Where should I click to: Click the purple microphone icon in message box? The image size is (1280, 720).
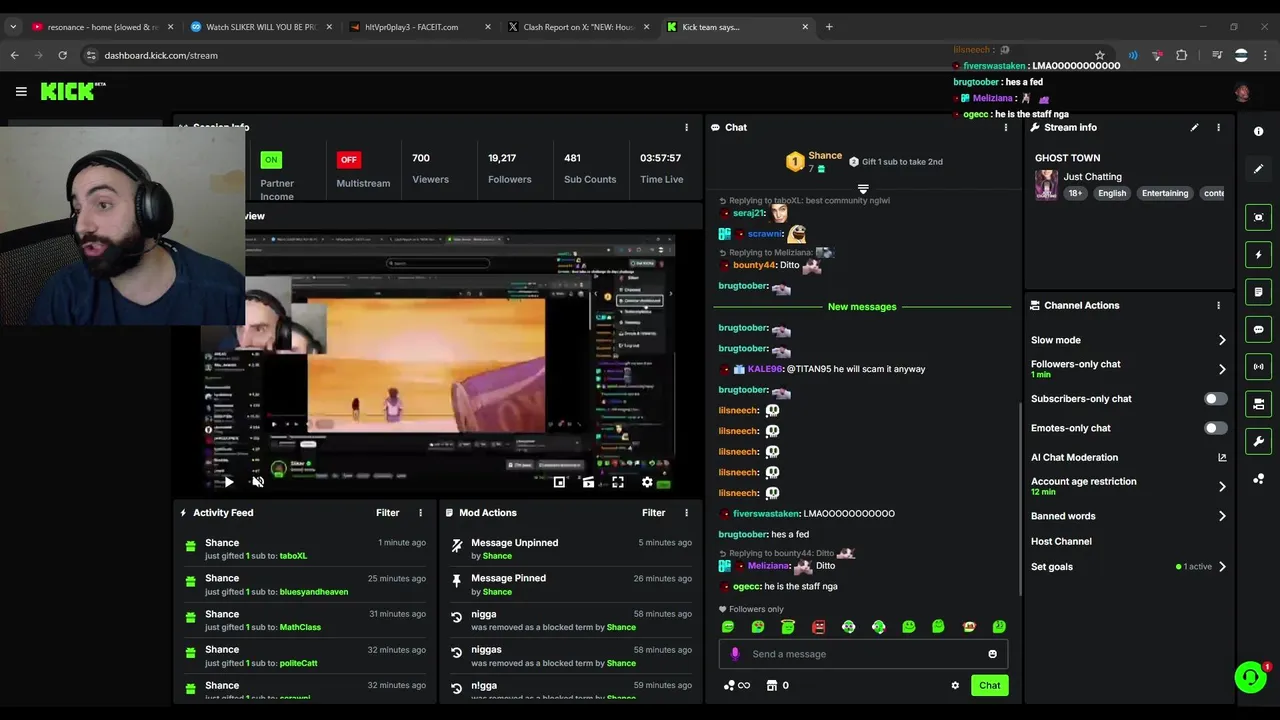(x=735, y=654)
